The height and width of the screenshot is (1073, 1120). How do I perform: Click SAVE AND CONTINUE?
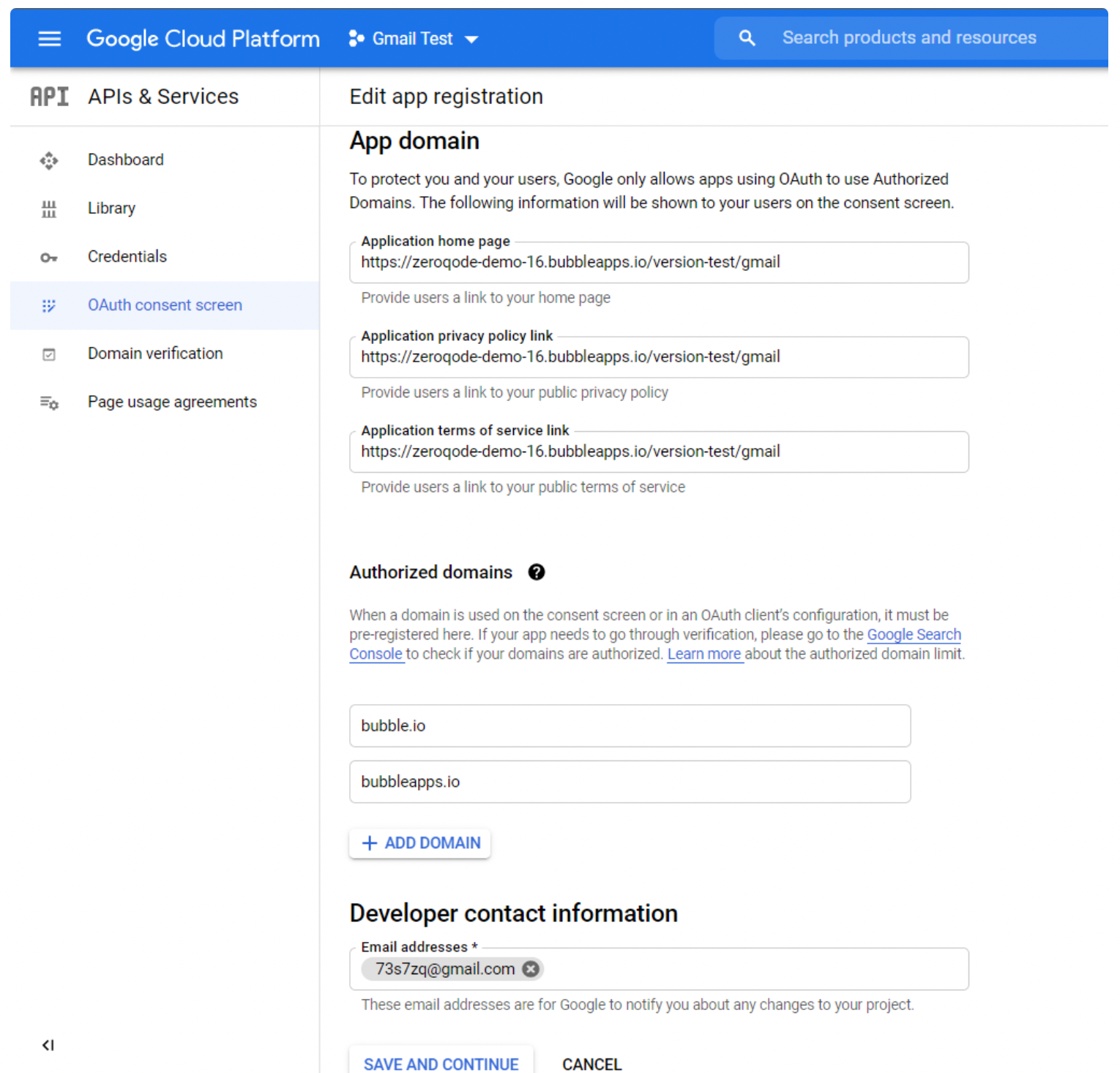click(441, 1063)
